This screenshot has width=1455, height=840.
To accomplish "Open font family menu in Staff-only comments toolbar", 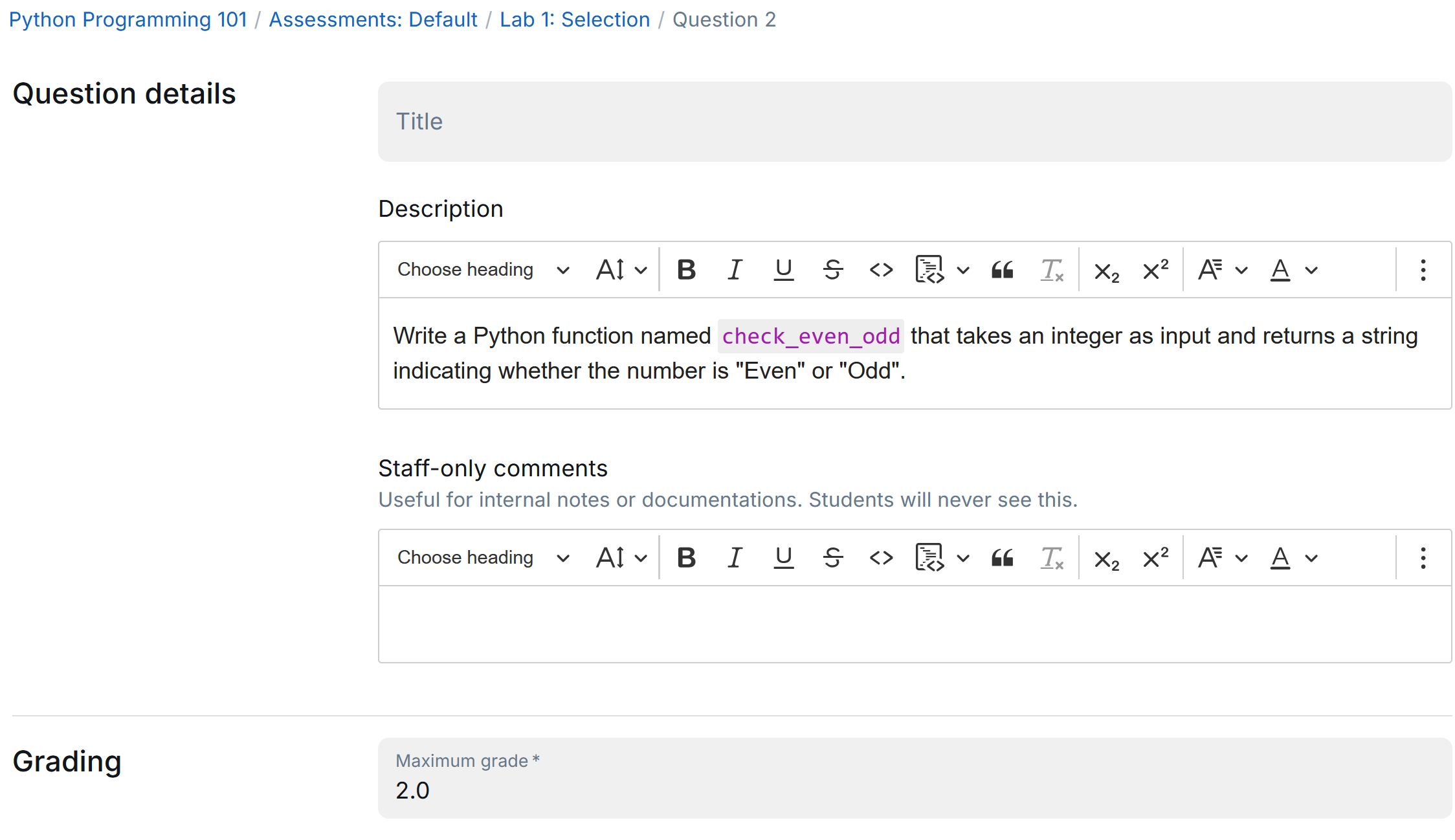I will [1222, 558].
